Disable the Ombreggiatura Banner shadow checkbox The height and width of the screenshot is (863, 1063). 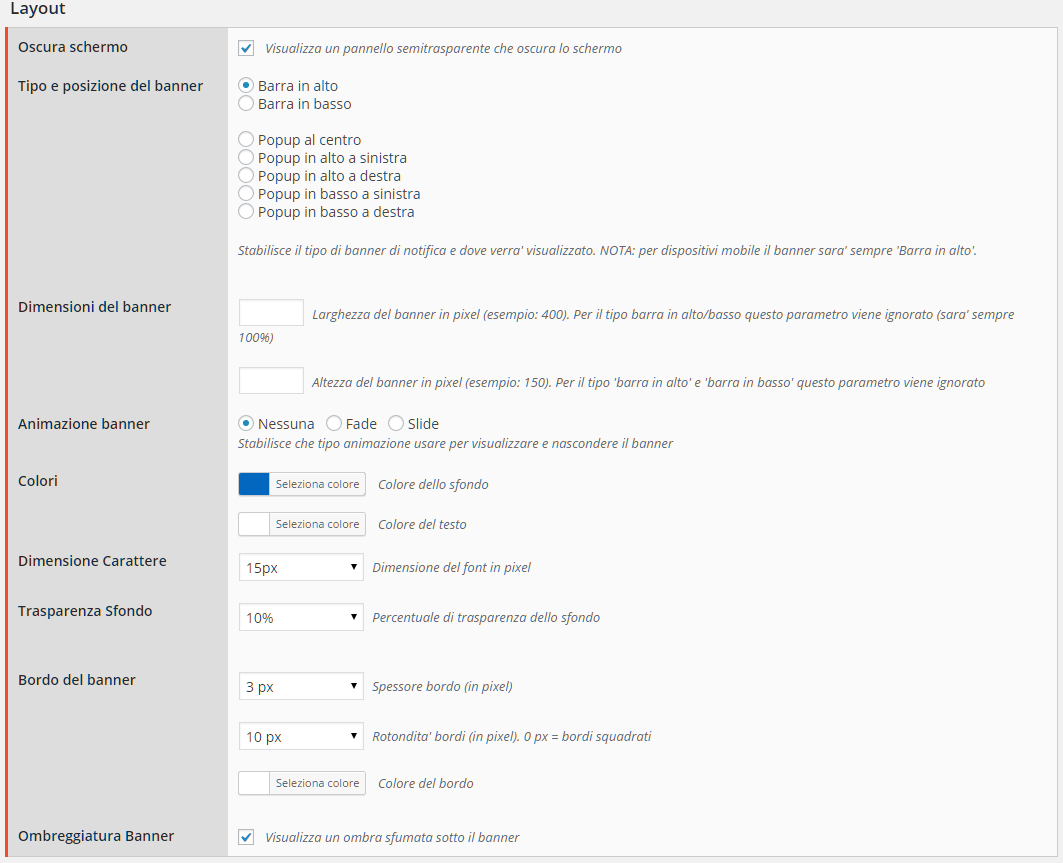coord(246,837)
